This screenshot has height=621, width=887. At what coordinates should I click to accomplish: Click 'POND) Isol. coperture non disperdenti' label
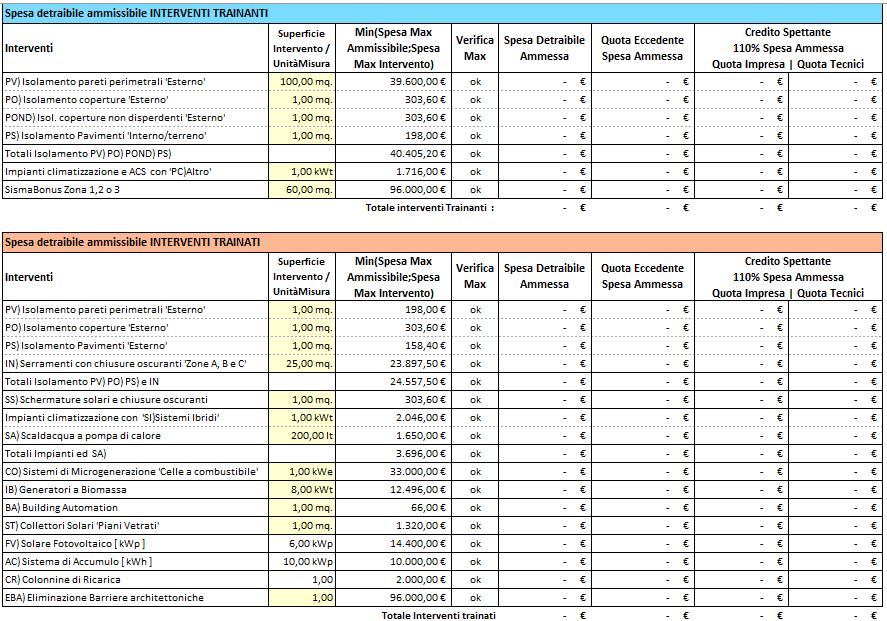pos(115,118)
